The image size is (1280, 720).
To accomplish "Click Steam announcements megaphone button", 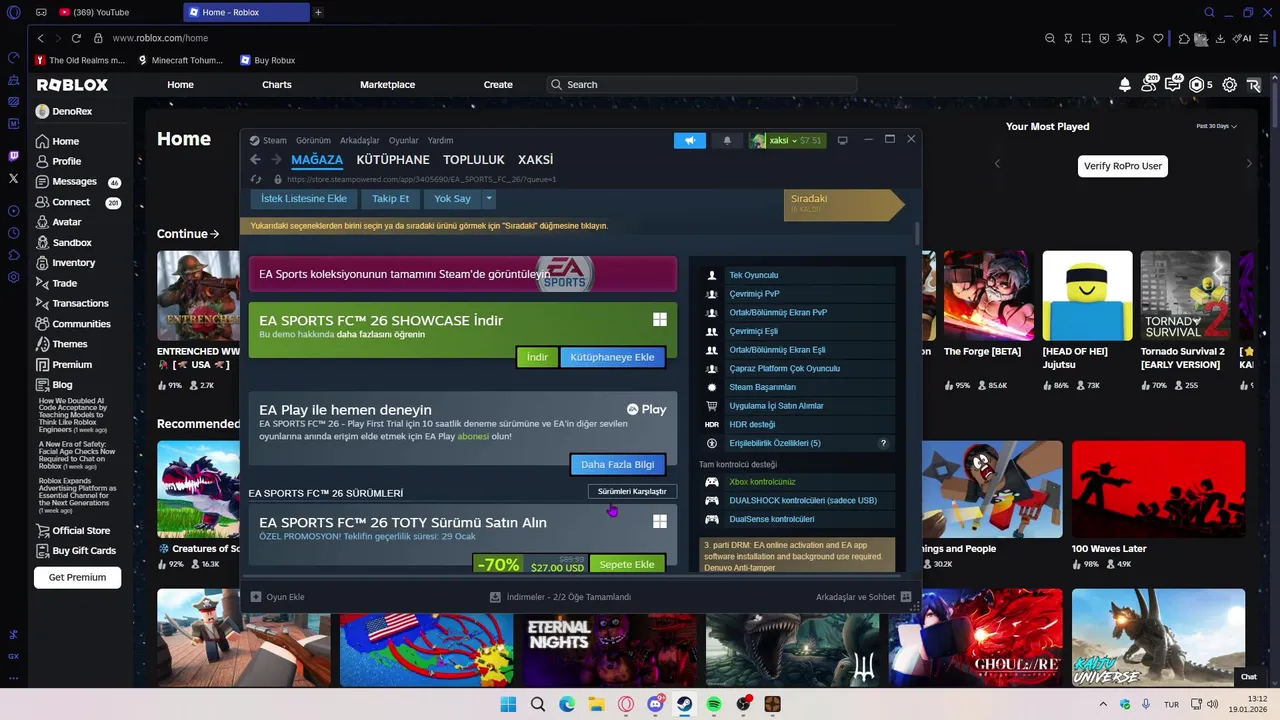I will 689,140.
